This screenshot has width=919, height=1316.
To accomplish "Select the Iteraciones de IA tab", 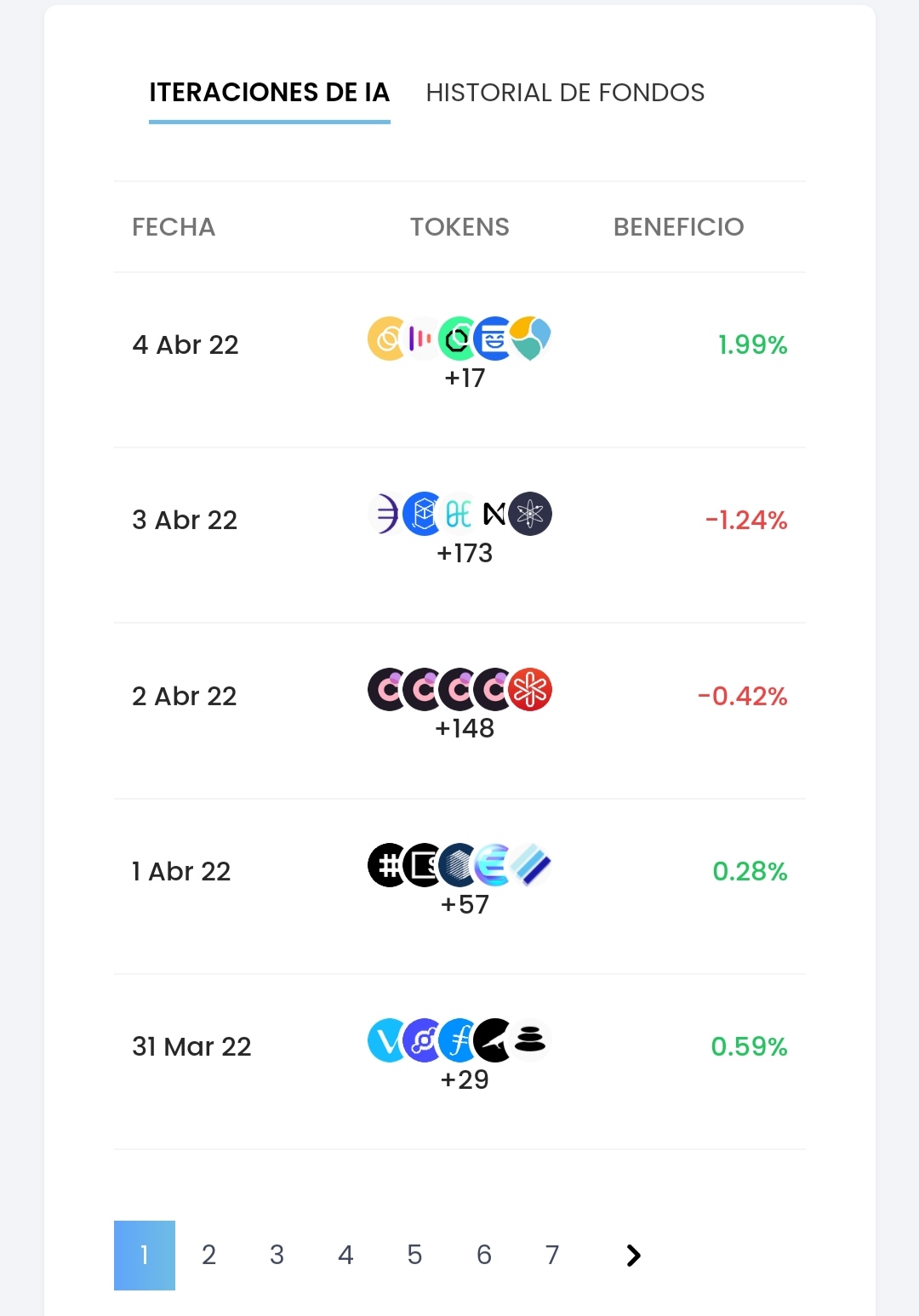I will (x=269, y=93).
